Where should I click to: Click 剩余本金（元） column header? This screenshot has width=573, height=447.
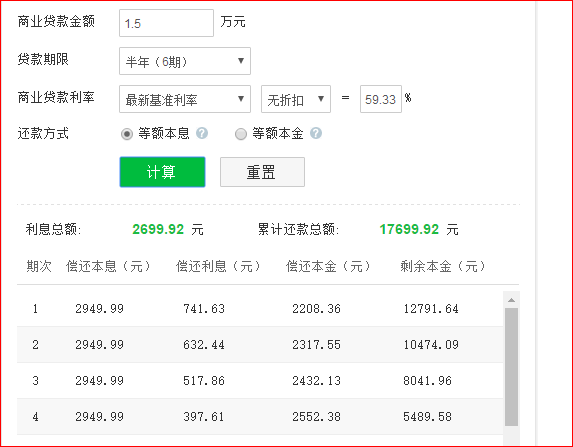pos(443,266)
